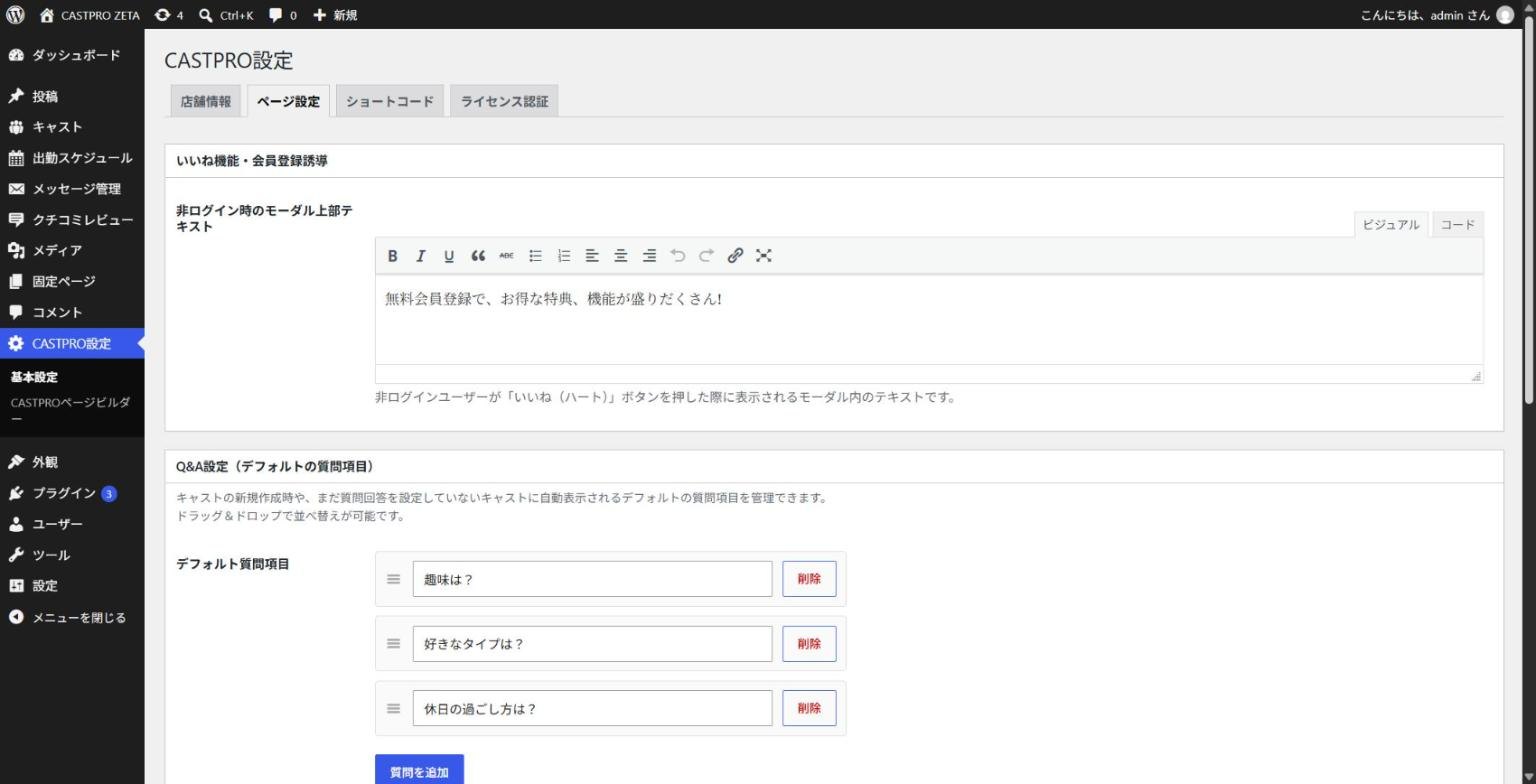Open the updates indicator showing 4
Screen dimensions: 1536x784
tap(169, 15)
